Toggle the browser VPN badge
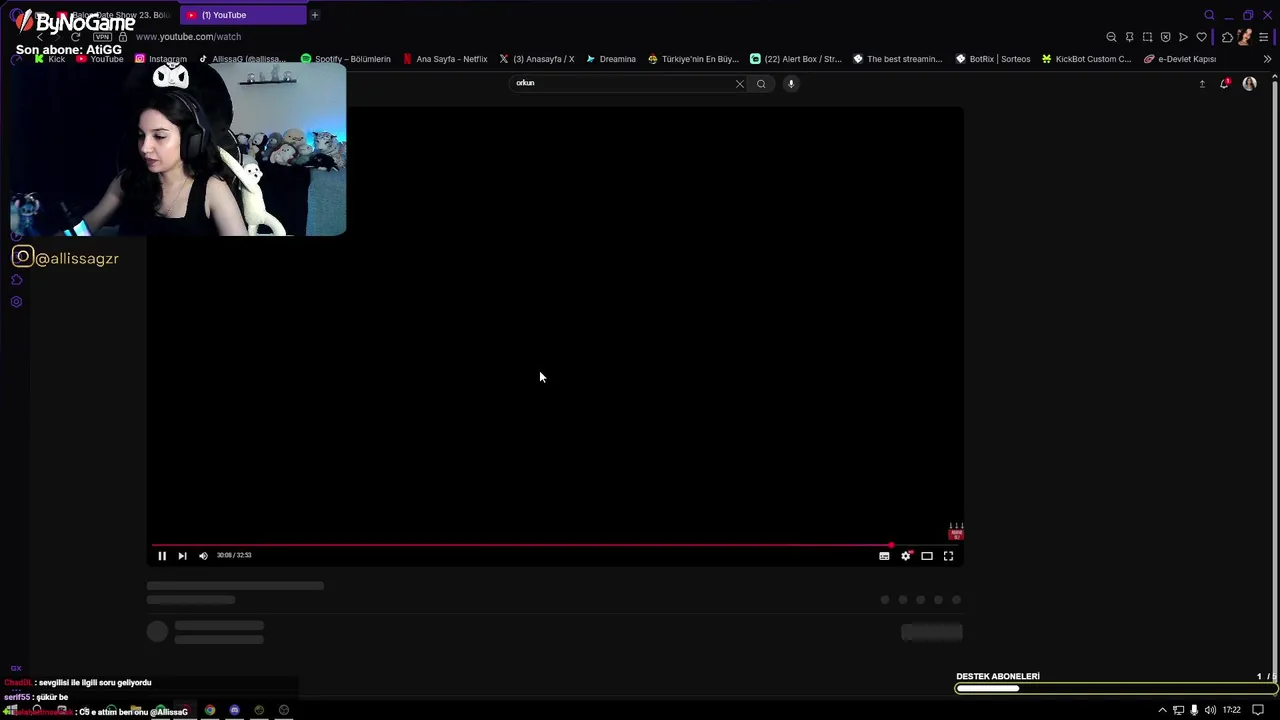 point(102,37)
